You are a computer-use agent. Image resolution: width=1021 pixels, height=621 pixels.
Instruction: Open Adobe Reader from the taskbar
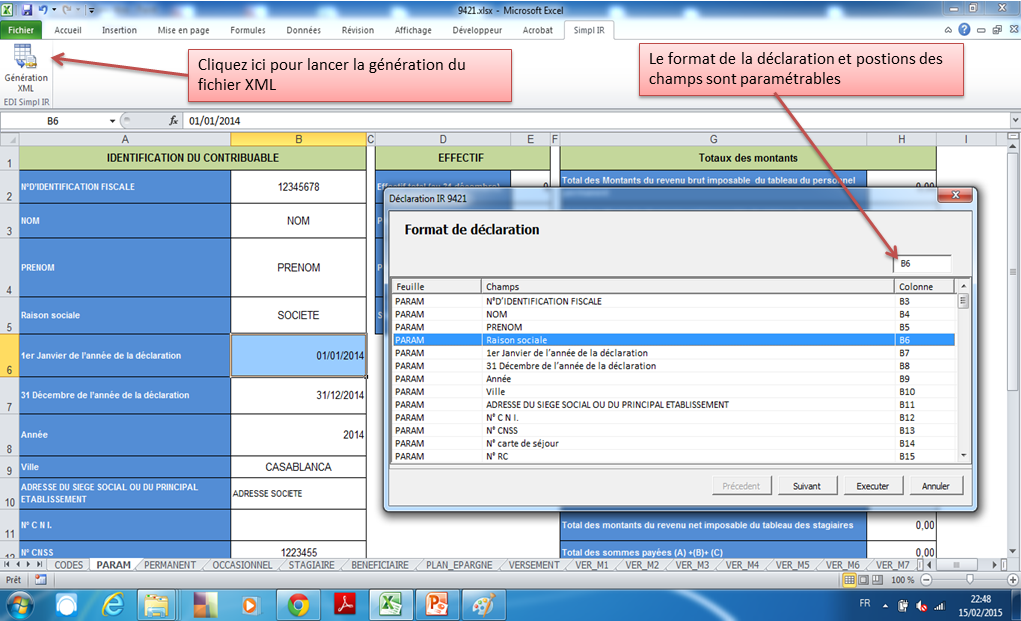coord(345,604)
